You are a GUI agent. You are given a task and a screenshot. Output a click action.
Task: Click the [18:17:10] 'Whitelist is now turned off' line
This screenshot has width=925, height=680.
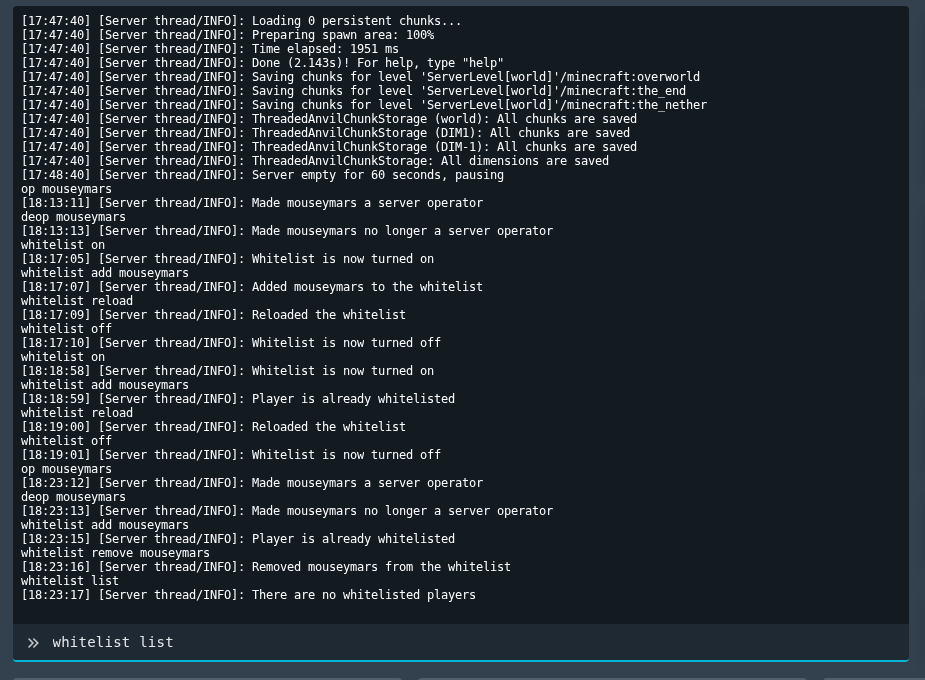[231, 343]
